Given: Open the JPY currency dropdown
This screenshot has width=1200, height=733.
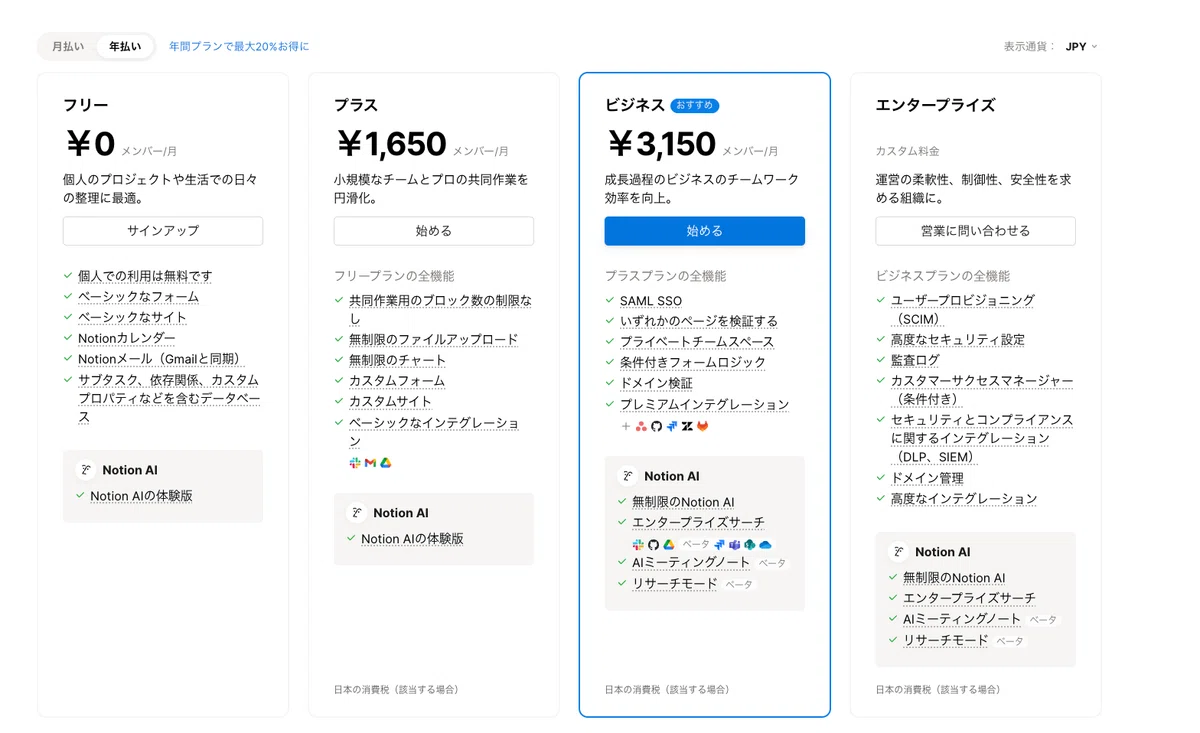Looking at the screenshot, I should (1081, 46).
